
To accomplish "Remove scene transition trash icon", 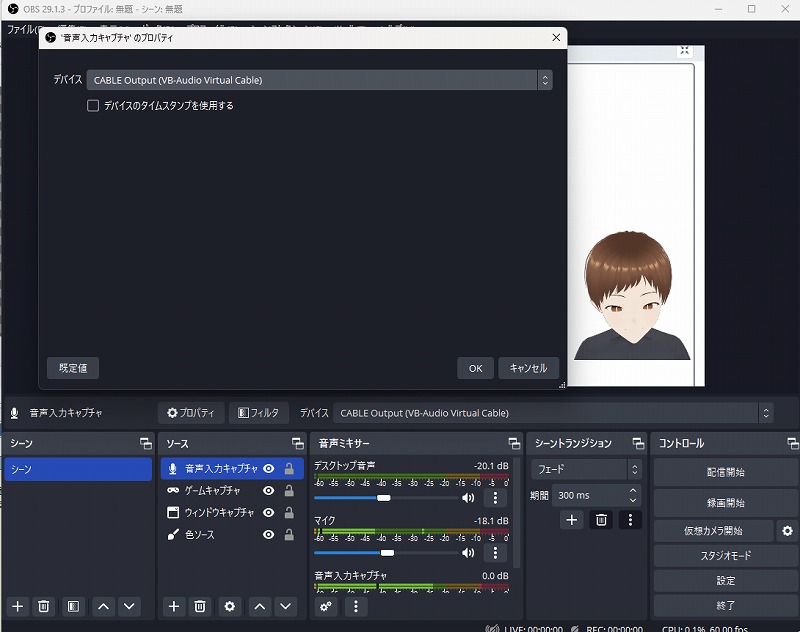I will [x=601, y=520].
